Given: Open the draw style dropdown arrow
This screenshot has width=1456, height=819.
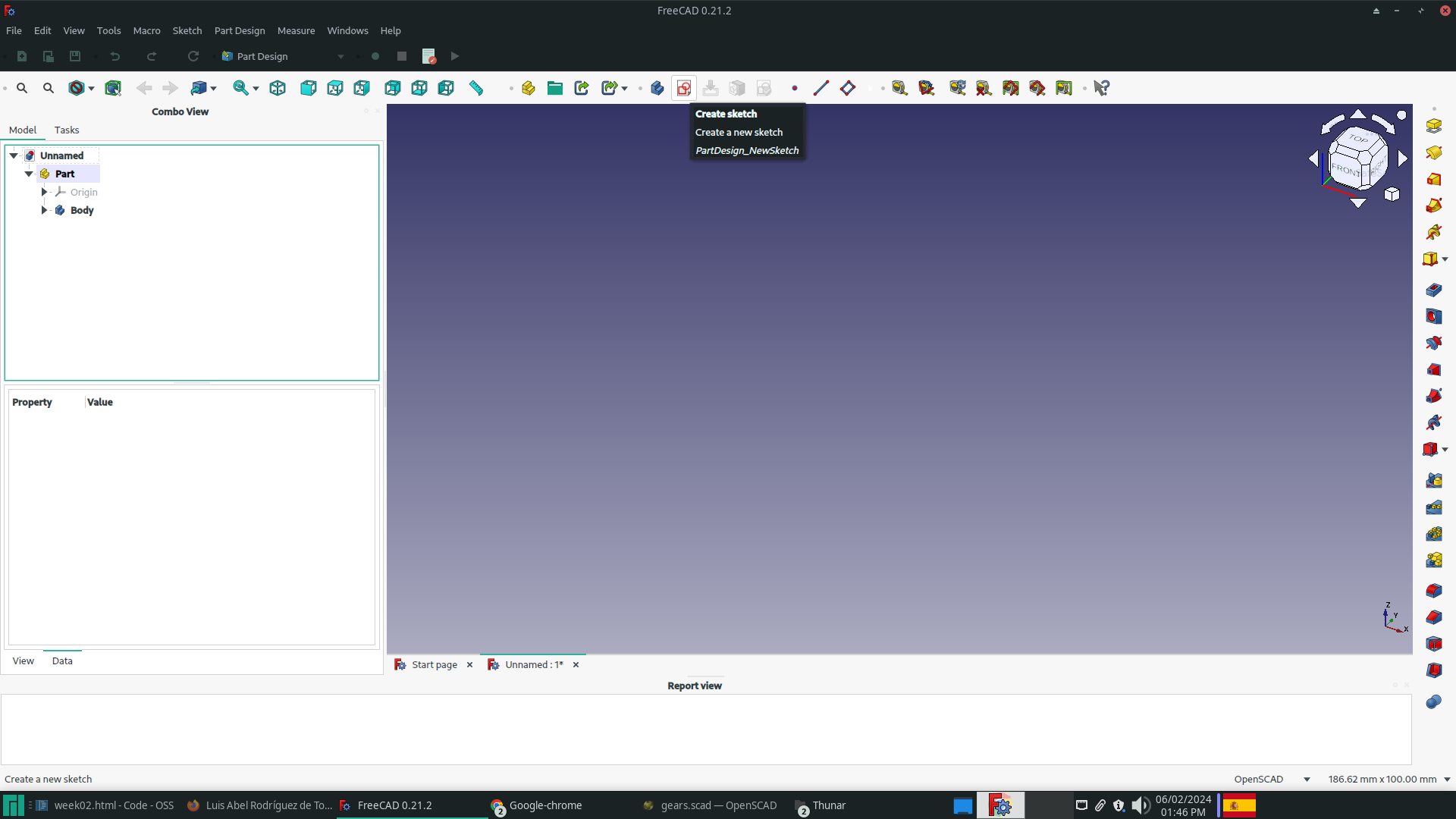Looking at the screenshot, I should click(91, 89).
